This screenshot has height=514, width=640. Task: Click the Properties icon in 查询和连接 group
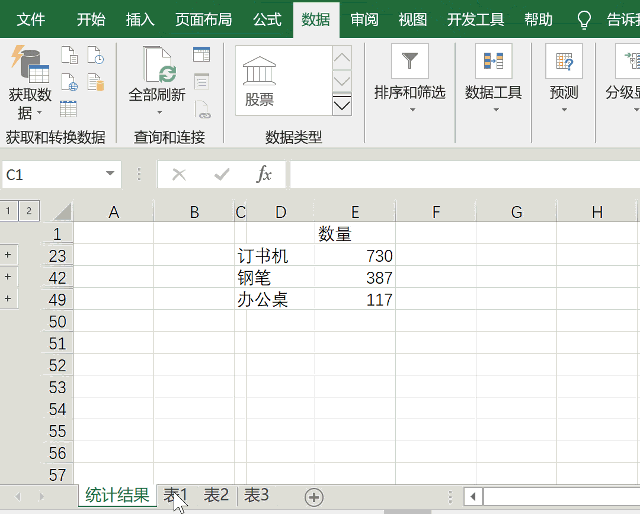(x=202, y=82)
